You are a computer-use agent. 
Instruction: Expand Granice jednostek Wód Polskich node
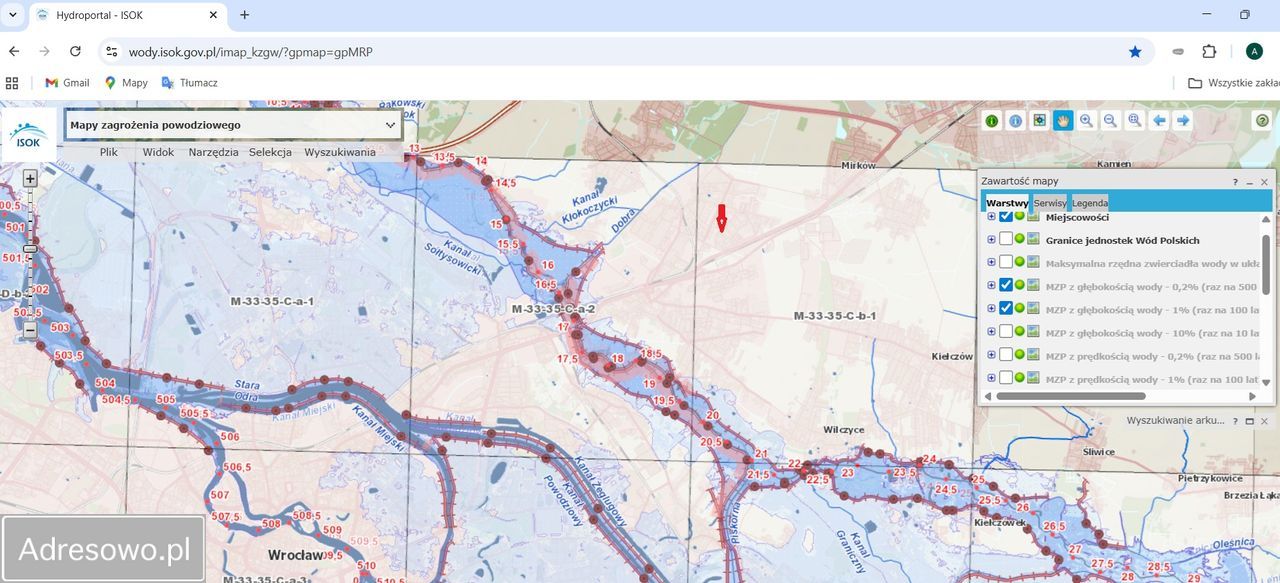click(991, 239)
